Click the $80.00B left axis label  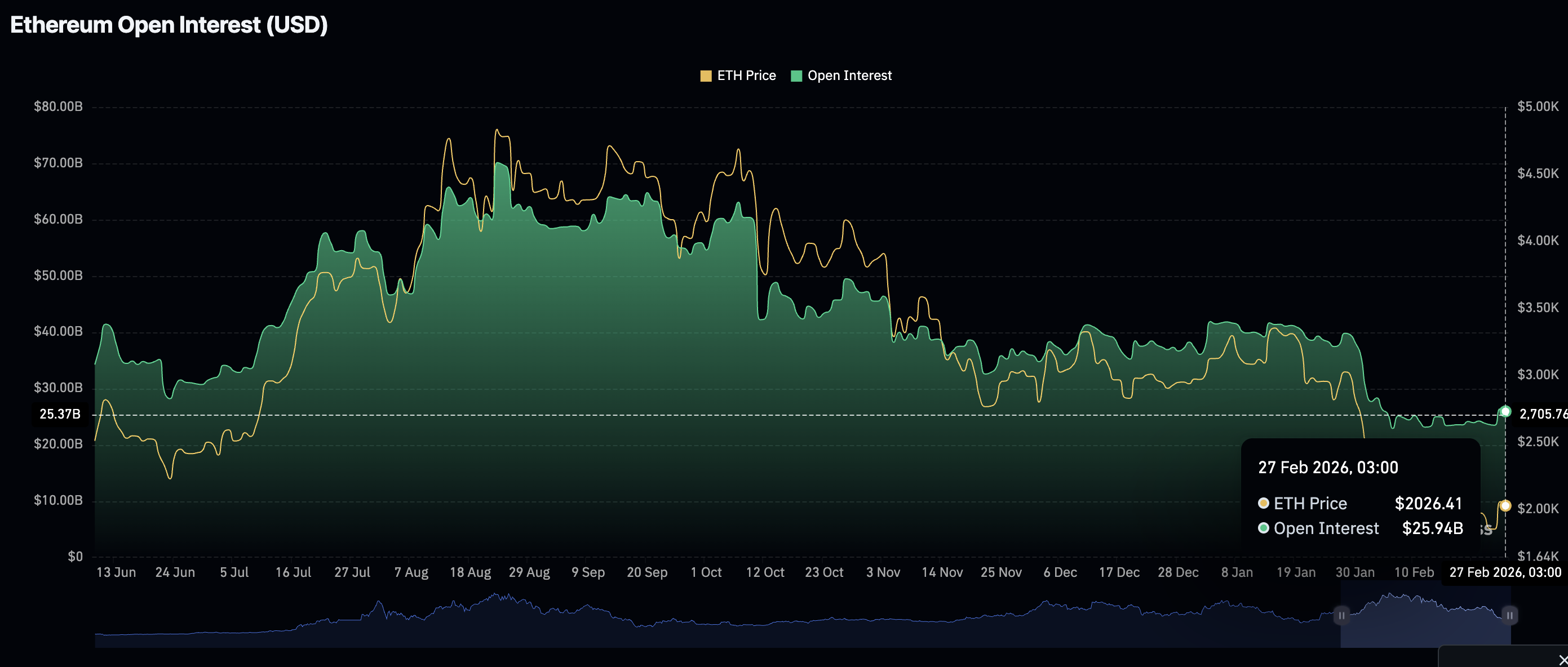click(x=58, y=106)
